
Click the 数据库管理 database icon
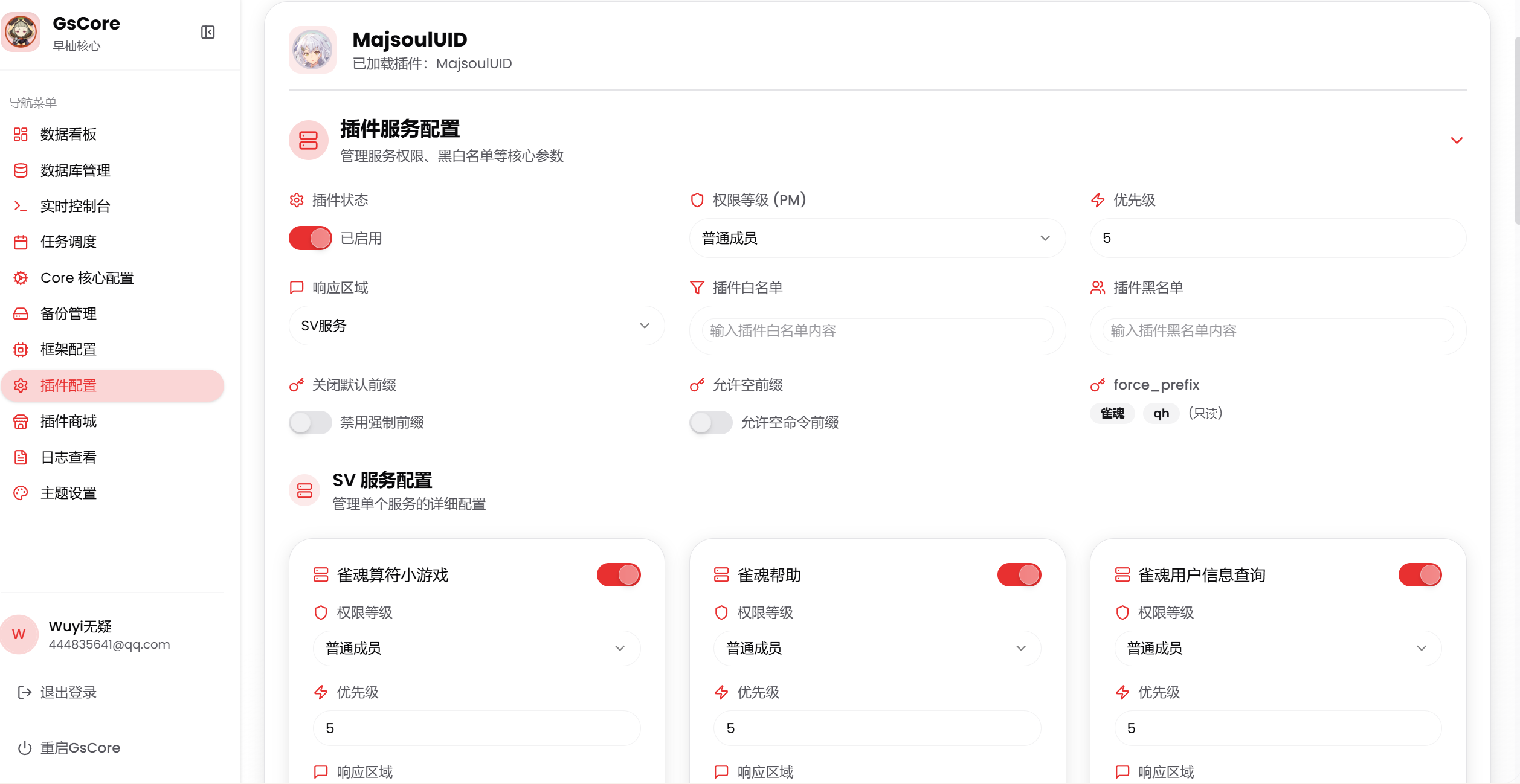(x=21, y=170)
